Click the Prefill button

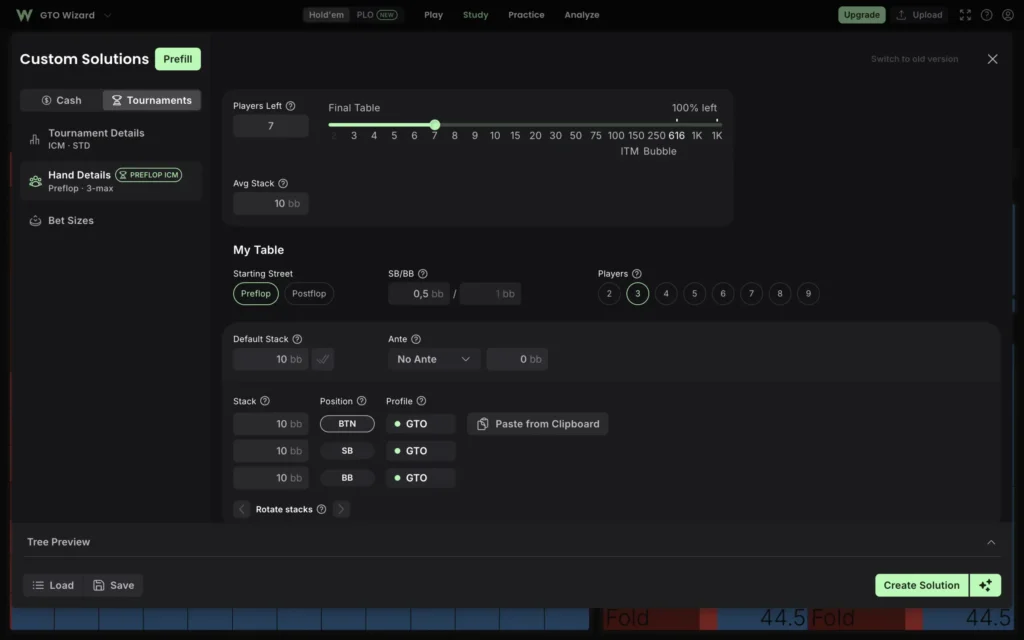coord(178,59)
